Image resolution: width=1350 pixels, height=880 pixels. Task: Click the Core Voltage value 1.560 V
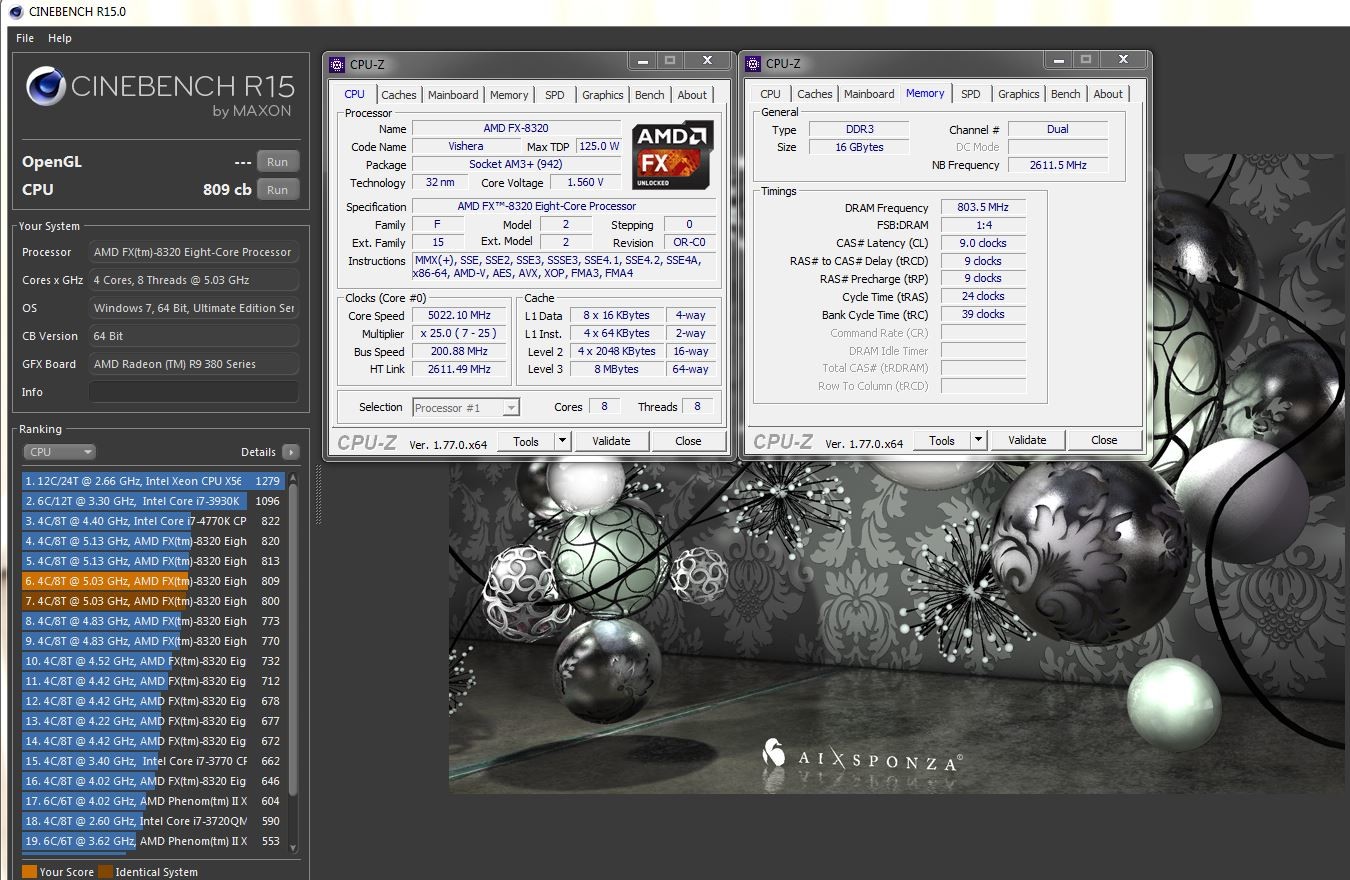click(584, 183)
